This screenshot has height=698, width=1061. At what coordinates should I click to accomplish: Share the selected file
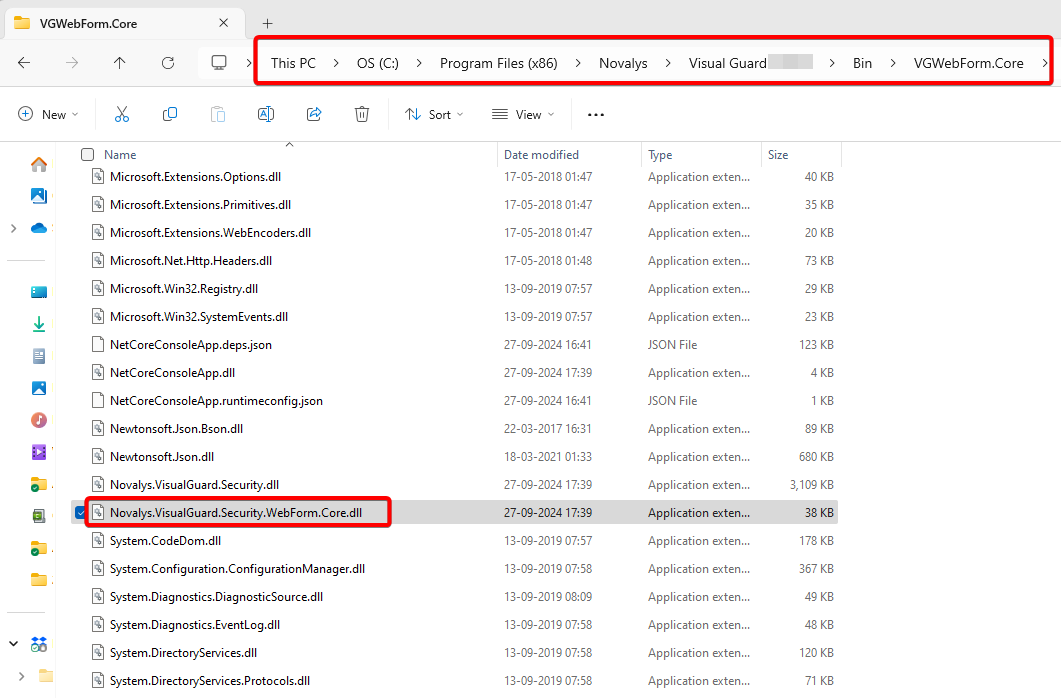(x=313, y=114)
